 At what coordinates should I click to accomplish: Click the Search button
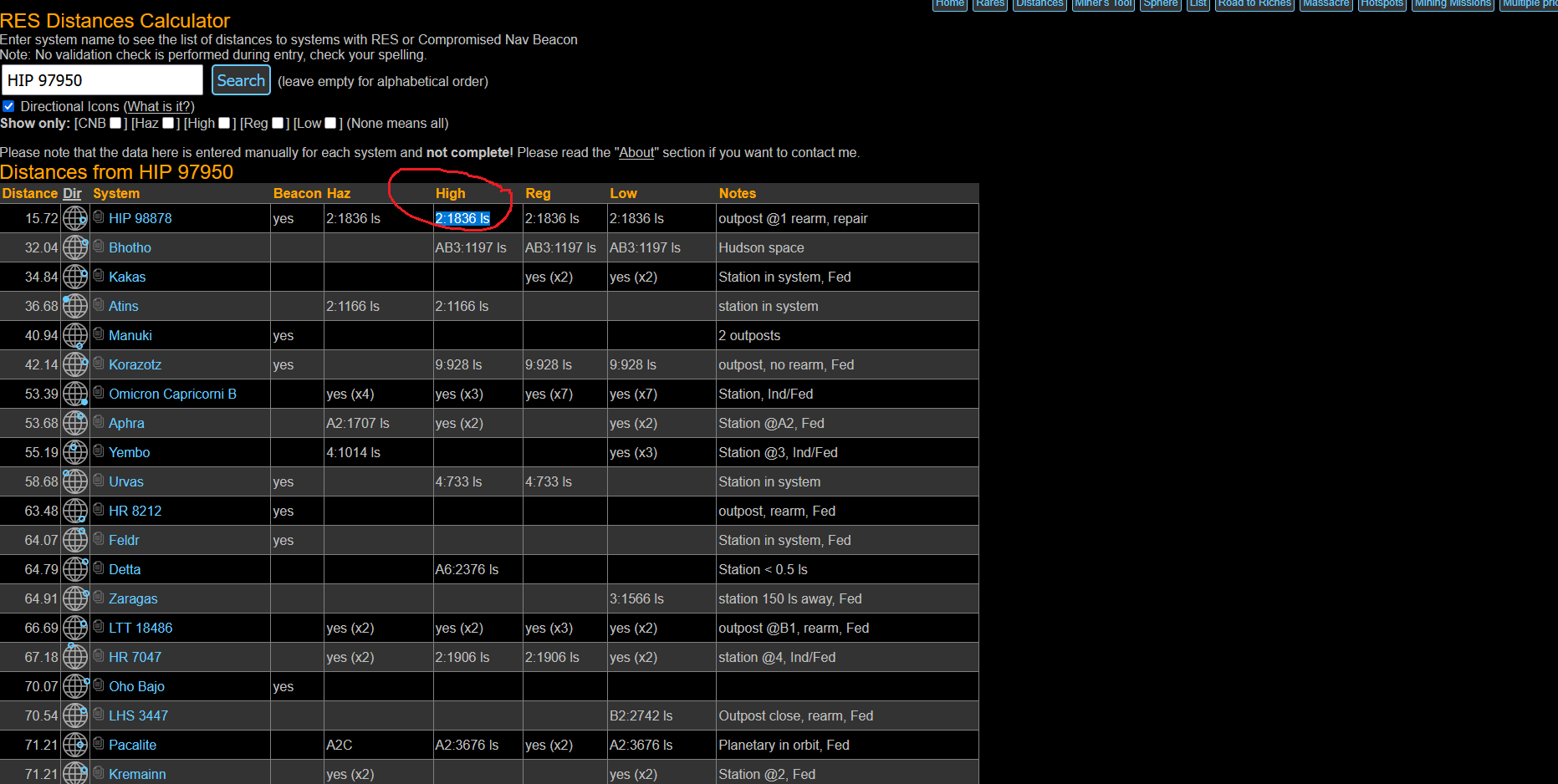241,80
